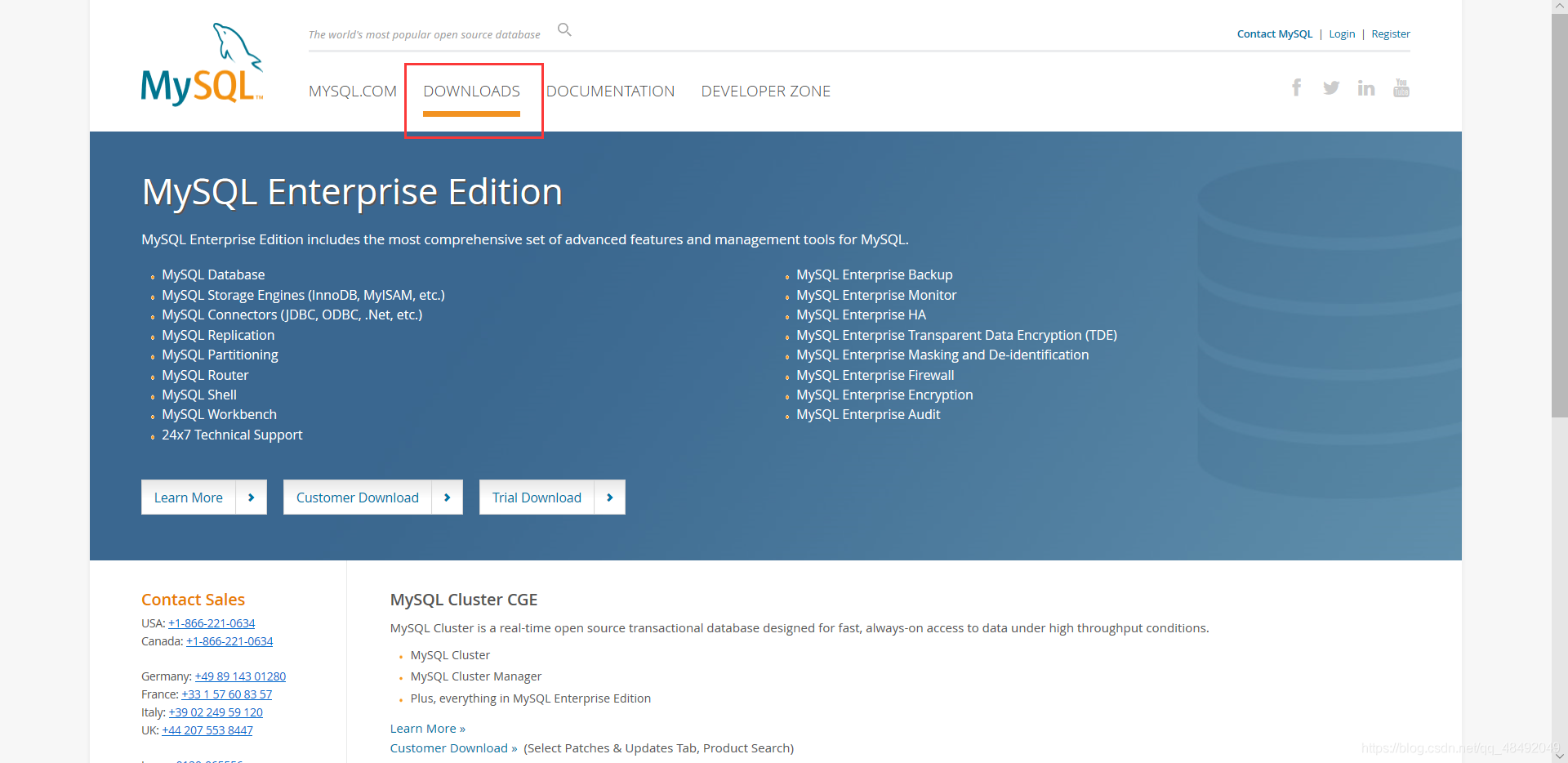The width and height of the screenshot is (1568, 763).
Task: Open the search magnifier icon
Action: (x=564, y=30)
